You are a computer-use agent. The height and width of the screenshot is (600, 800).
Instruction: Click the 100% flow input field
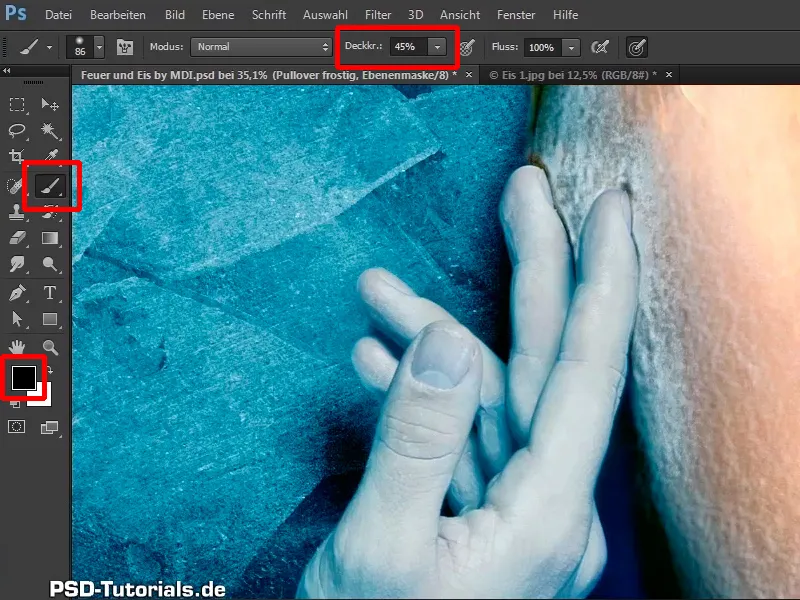coord(543,47)
